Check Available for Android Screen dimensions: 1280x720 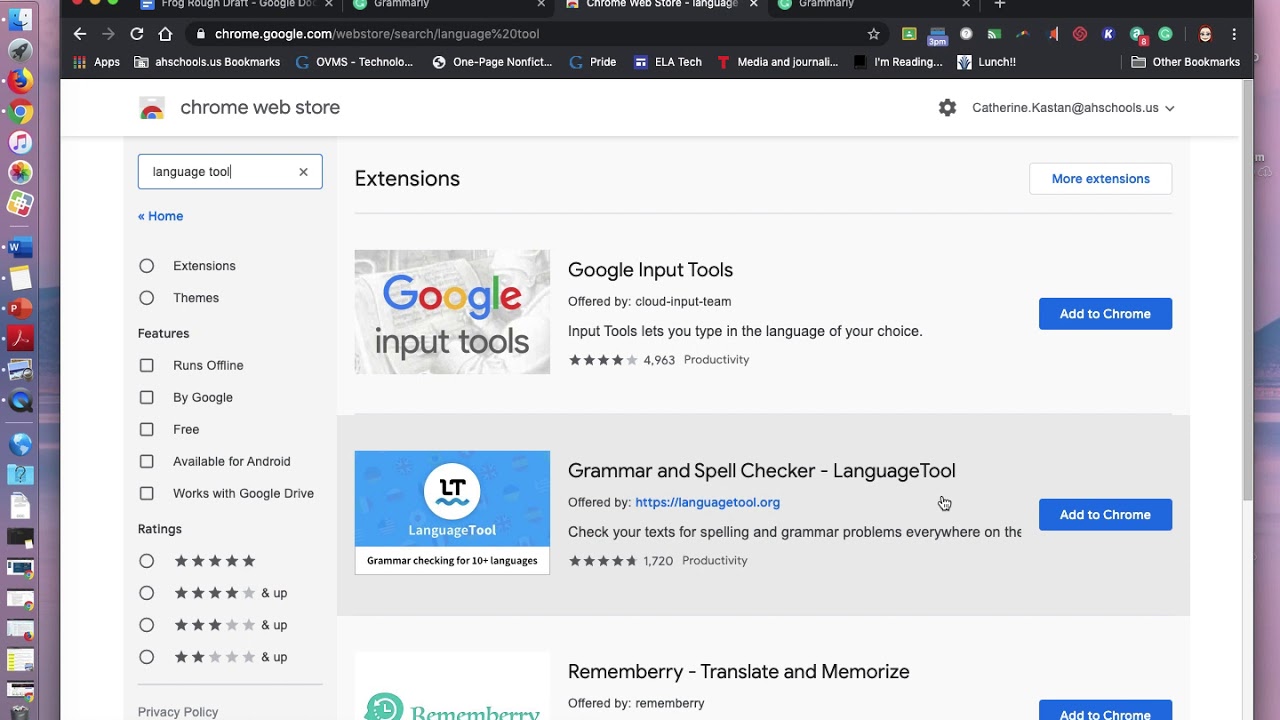(x=147, y=462)
